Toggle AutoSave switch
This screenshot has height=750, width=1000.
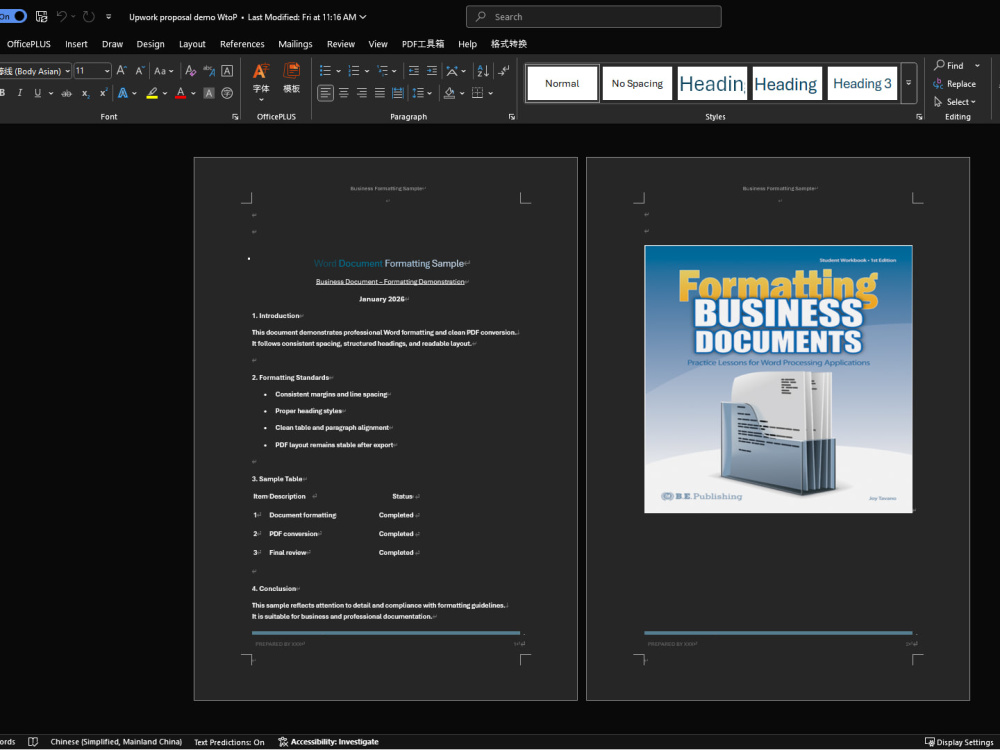(x=13, y=17)
